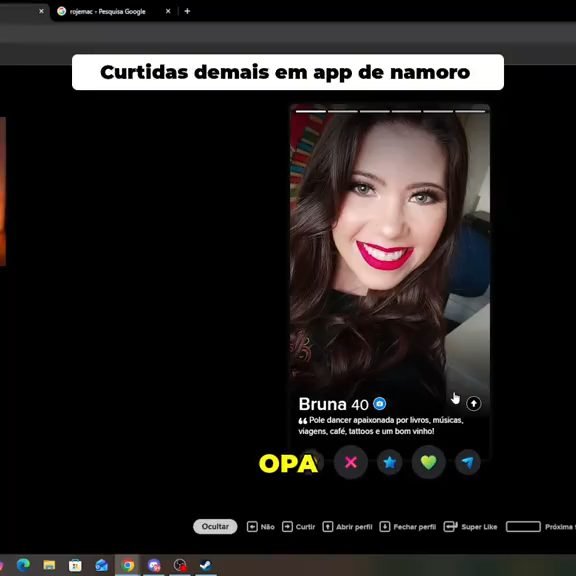
Task: Click the Chrome icon in the taskbar
Action: point(128,565)
